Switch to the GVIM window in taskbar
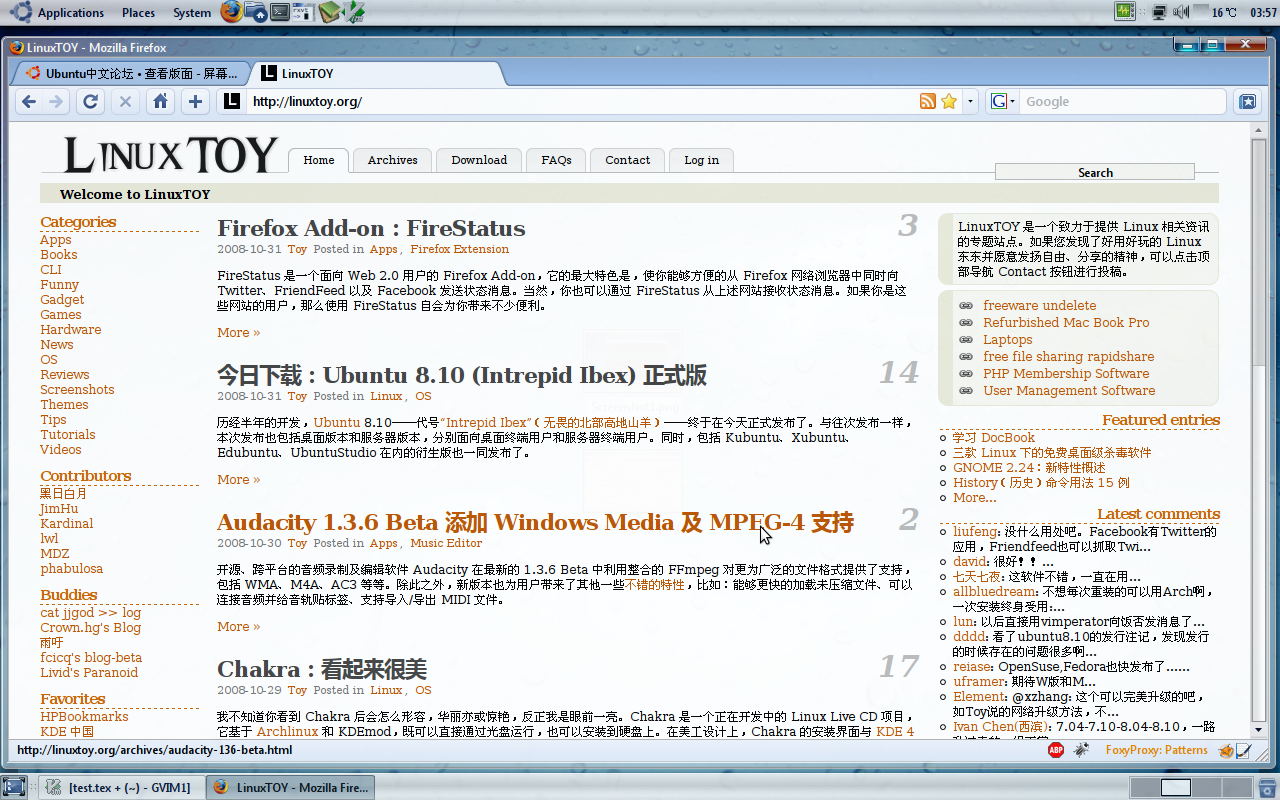Viewport: 1280px width, 800px height. pyautogui.click(x=120, y=787)
